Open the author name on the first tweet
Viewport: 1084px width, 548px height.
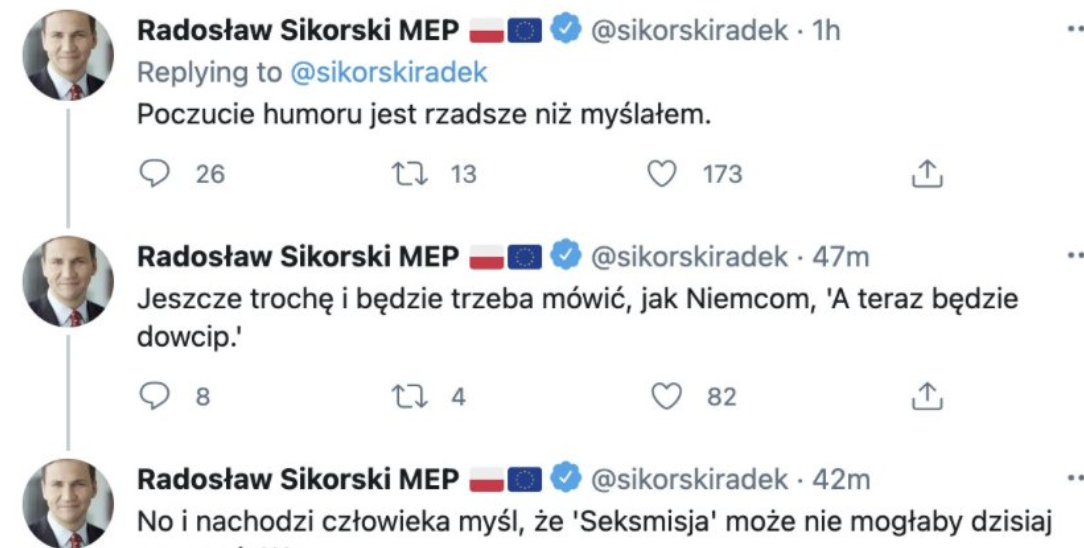click(297, 31)
